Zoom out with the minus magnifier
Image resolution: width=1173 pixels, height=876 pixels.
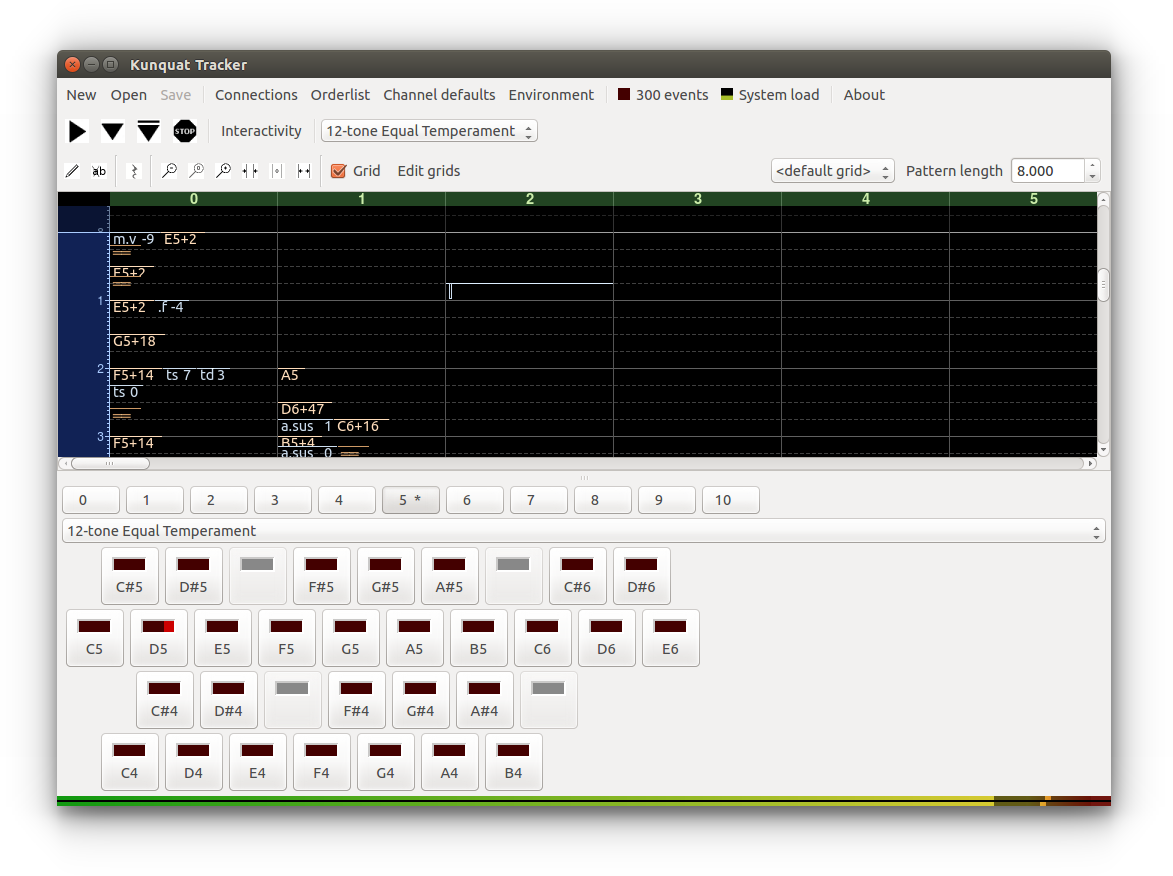click(x=170, y=171)
